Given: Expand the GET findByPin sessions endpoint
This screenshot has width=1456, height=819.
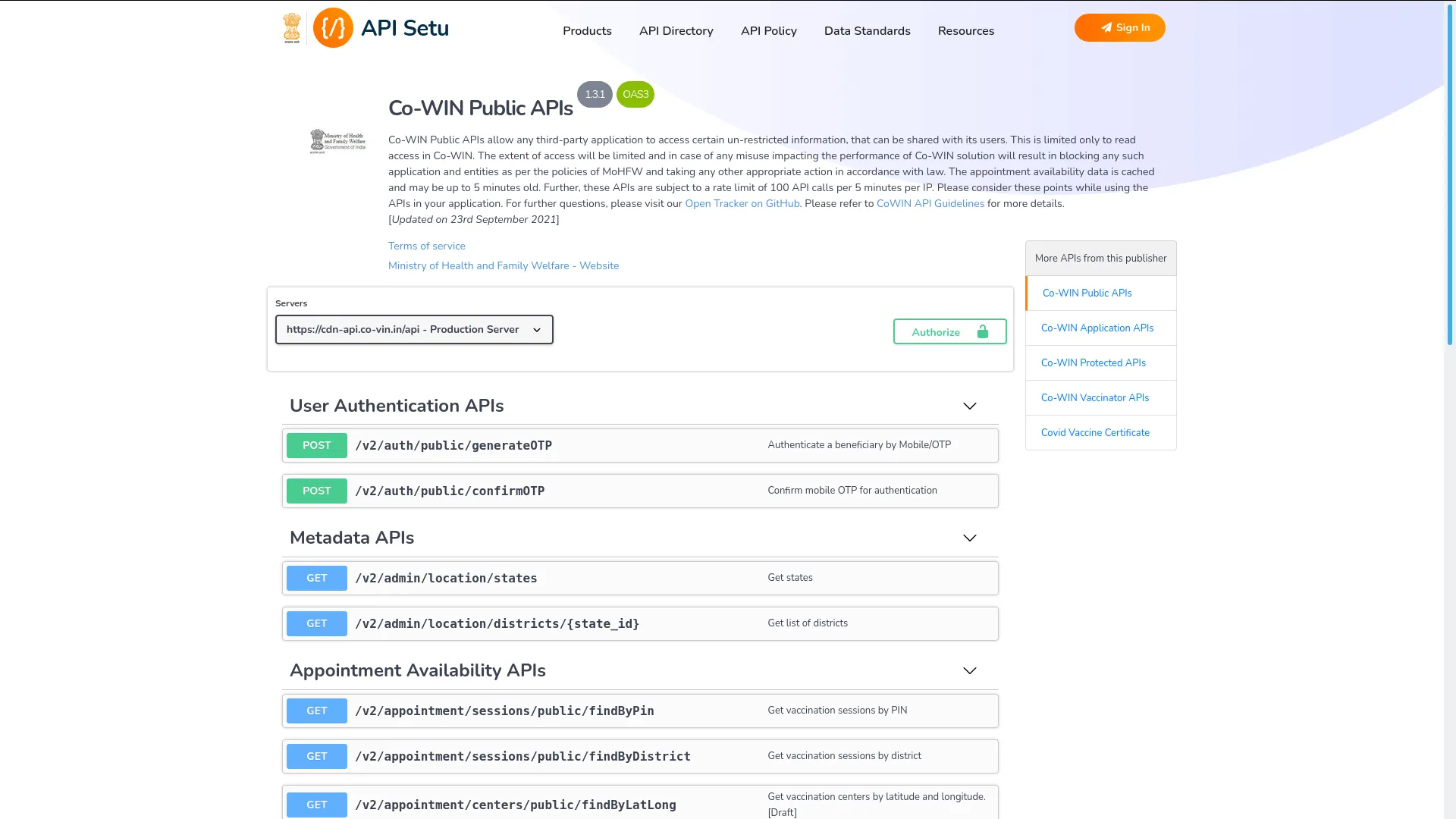Looking at the screenshot, I should 640,711.
